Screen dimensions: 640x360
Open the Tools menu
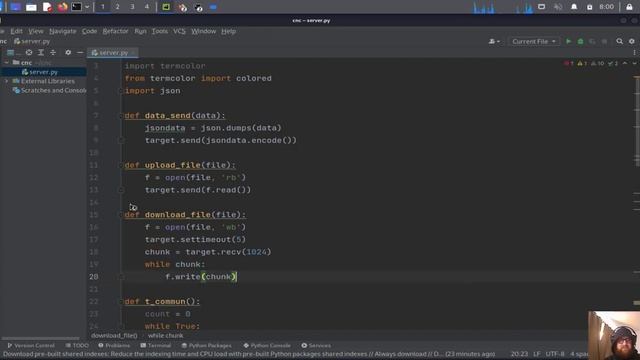[x=160, y=31]
